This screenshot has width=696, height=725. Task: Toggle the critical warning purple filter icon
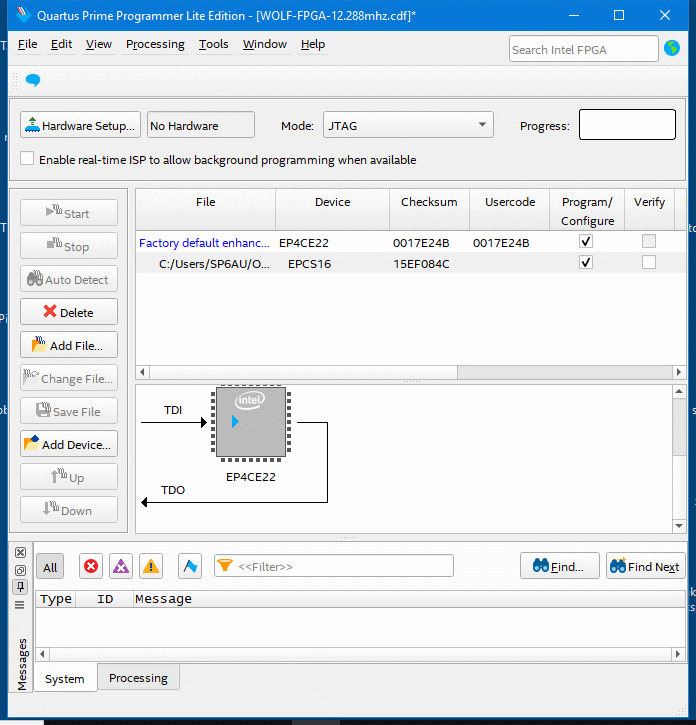point(121,566)
